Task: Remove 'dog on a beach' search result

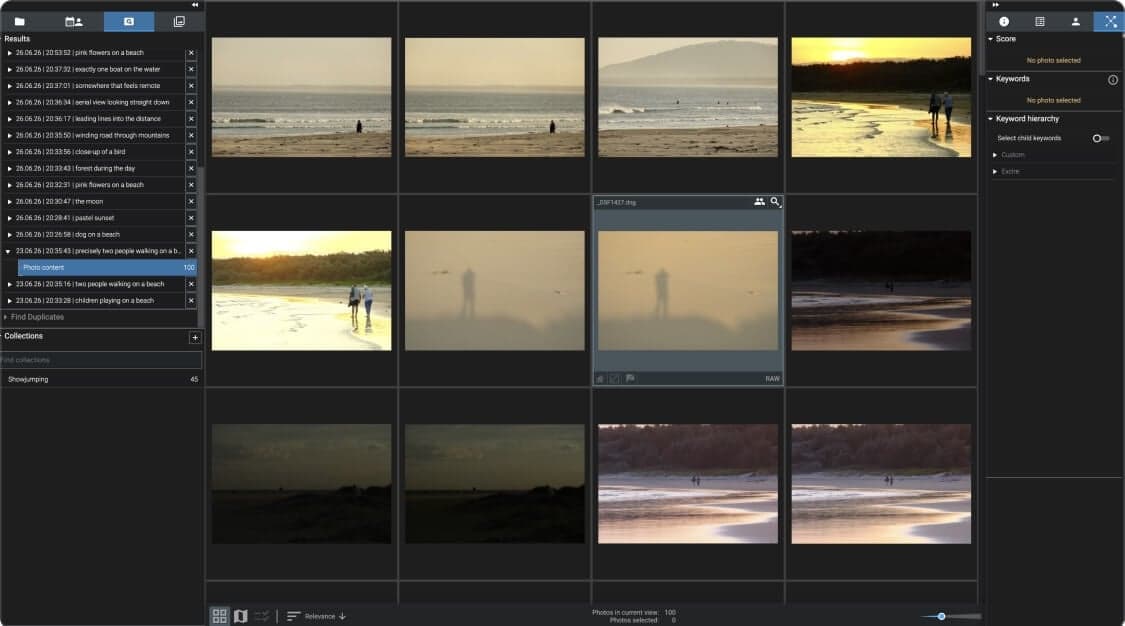Action: coord(191,234)
